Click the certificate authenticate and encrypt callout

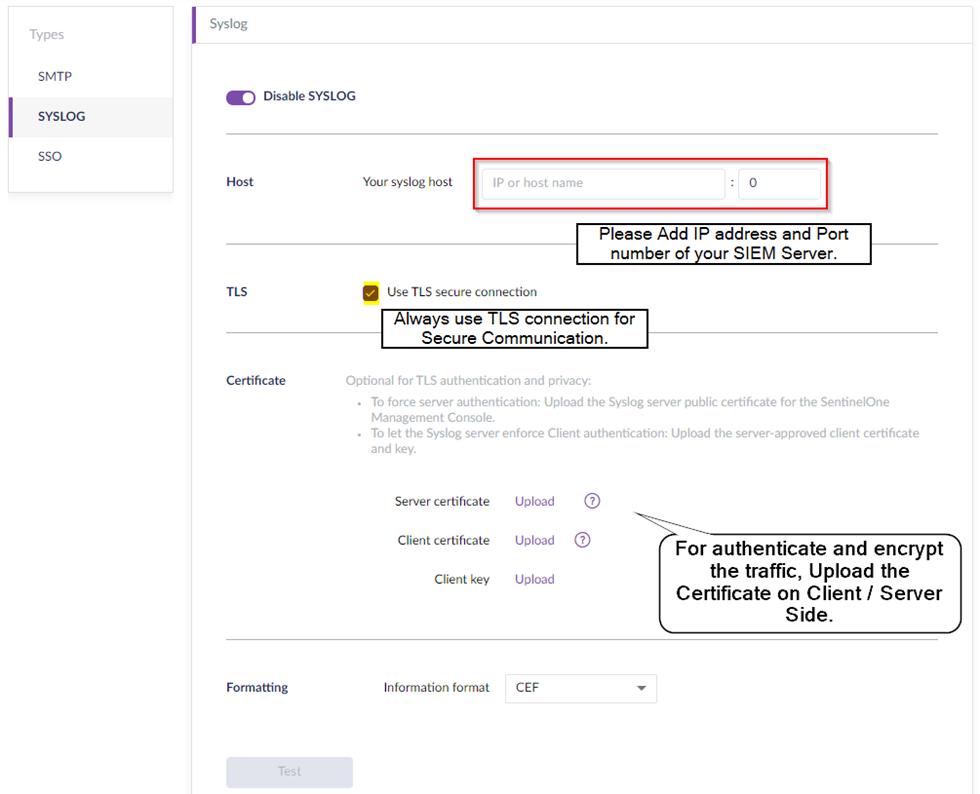[809, 583]
